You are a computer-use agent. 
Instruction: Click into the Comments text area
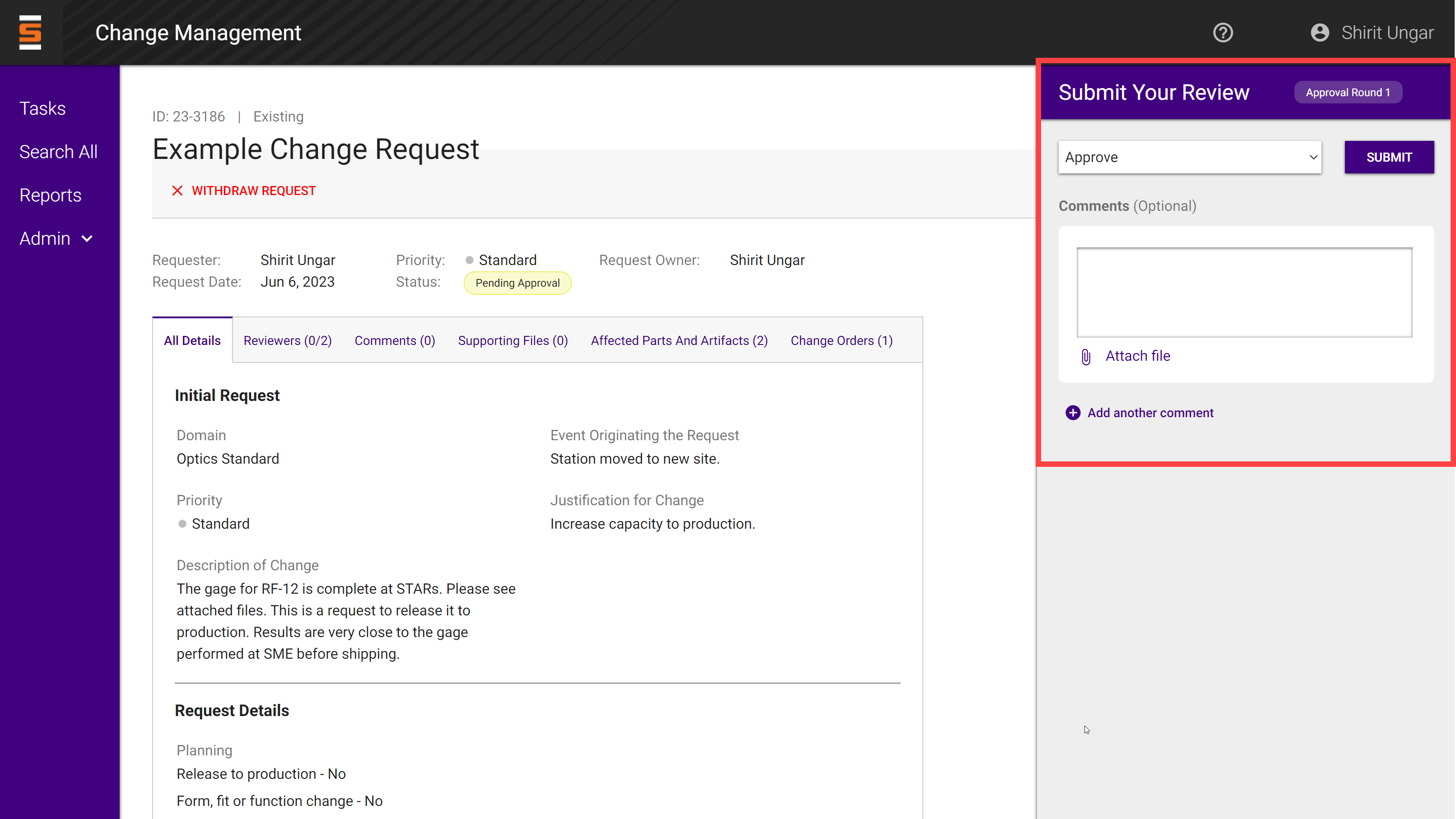[x=1243, y=292]
